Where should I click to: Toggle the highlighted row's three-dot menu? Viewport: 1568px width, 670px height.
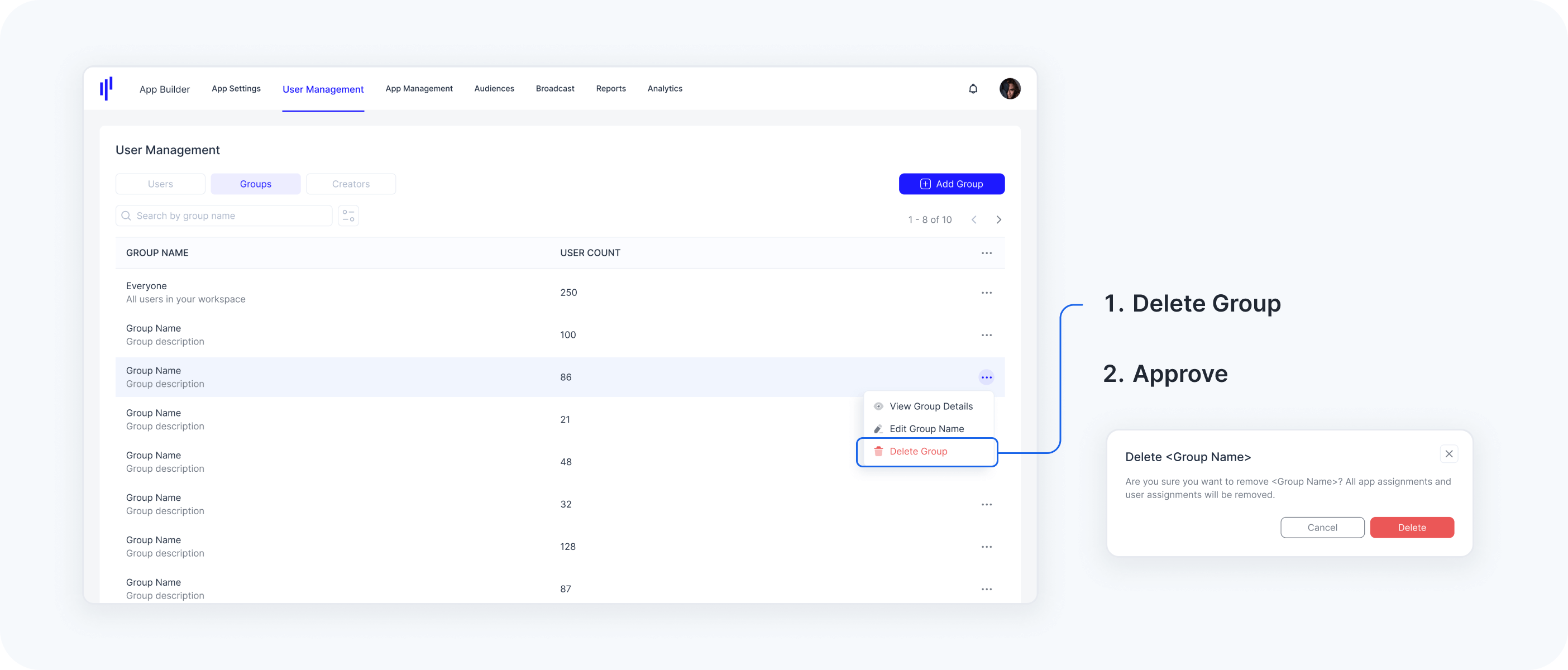986,378
